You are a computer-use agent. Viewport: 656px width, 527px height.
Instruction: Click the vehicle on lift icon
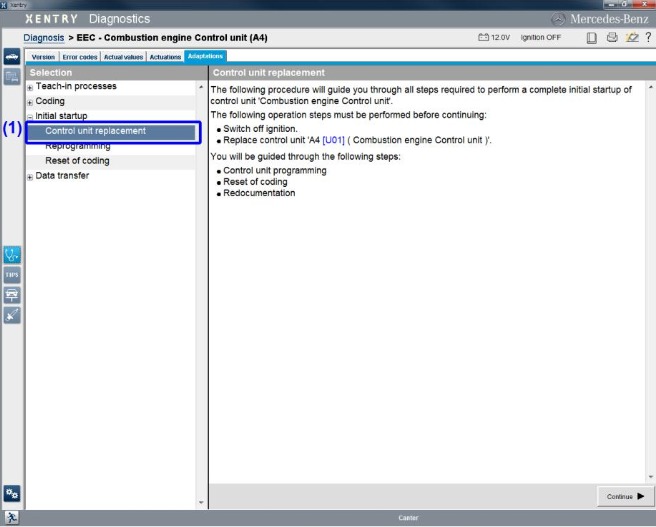(x=12, y=295)
